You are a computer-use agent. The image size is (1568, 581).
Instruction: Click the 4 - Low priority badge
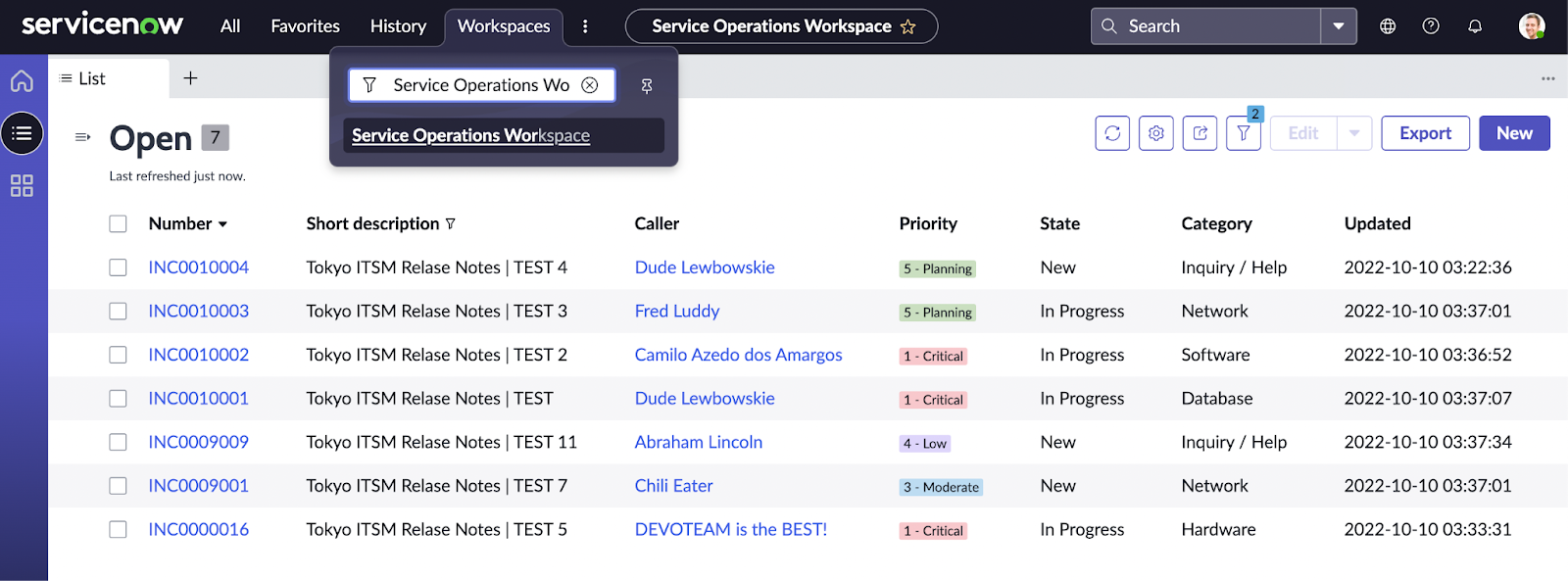coord(925,443)
